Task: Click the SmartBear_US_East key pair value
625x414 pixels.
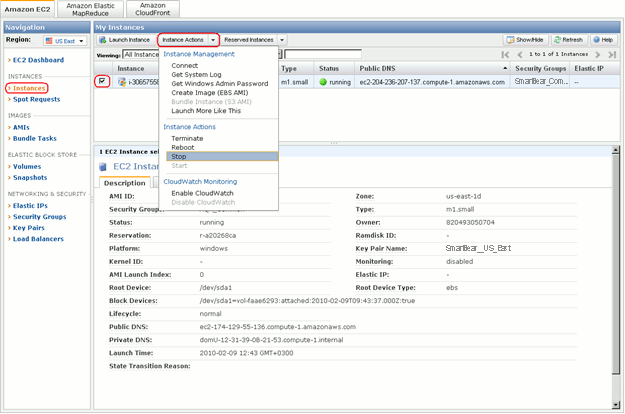Action: [x=478, y=248]
